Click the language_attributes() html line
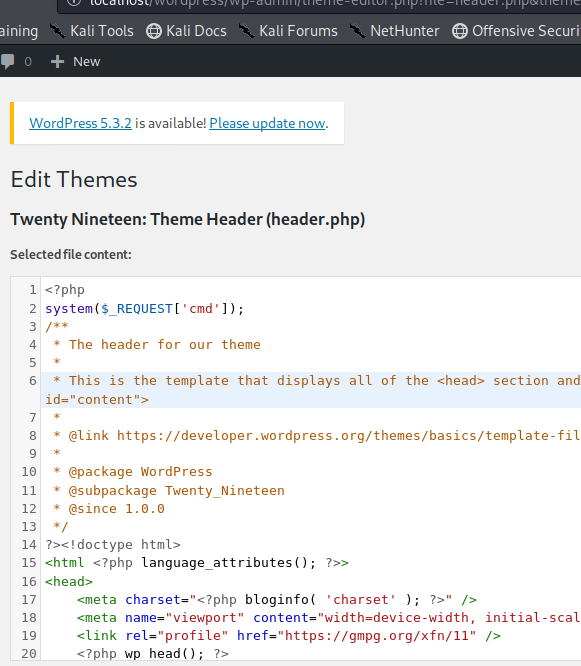The height and width of the screenshot is (666, 581). click(197, 563)
